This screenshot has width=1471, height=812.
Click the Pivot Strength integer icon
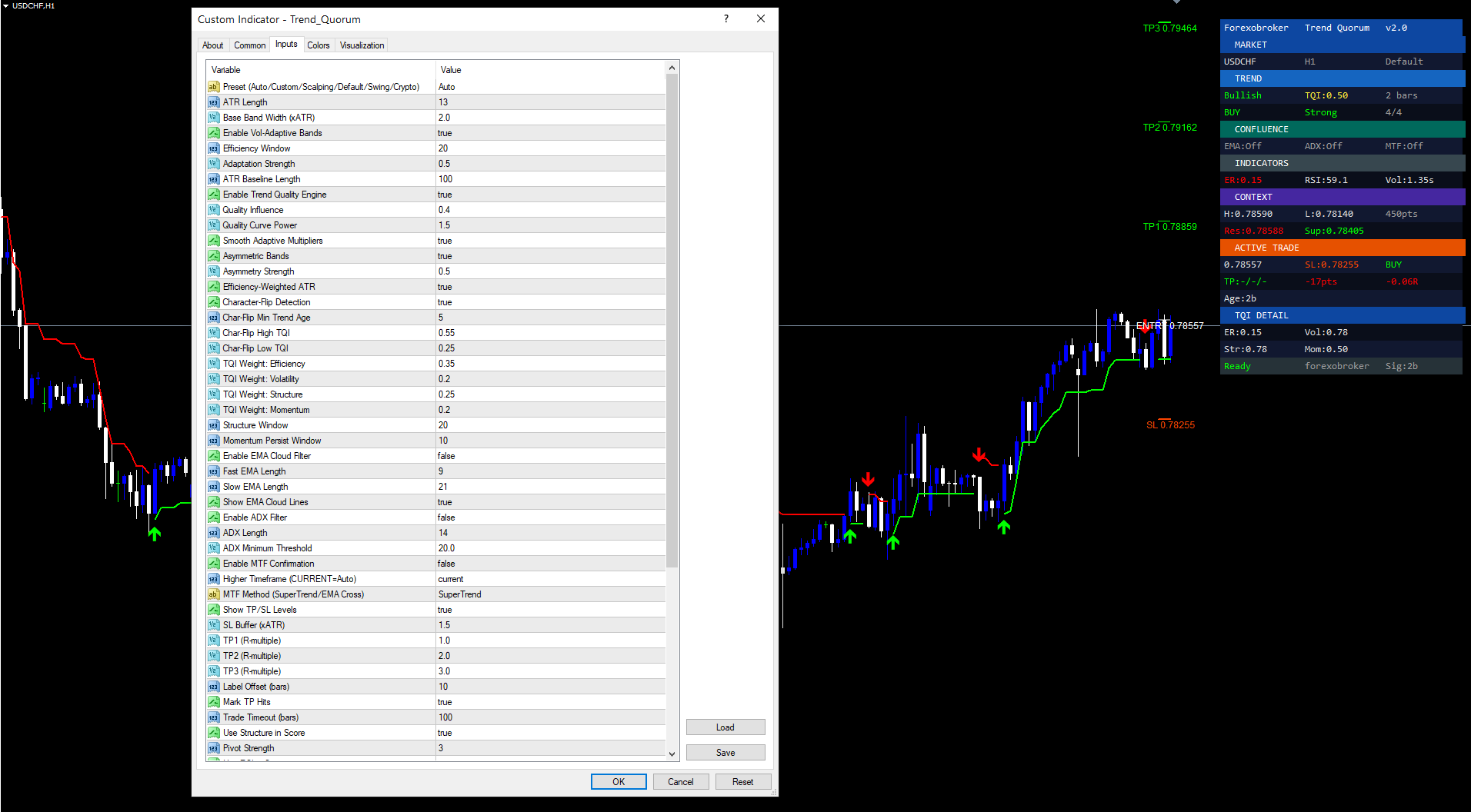(213, 748)
